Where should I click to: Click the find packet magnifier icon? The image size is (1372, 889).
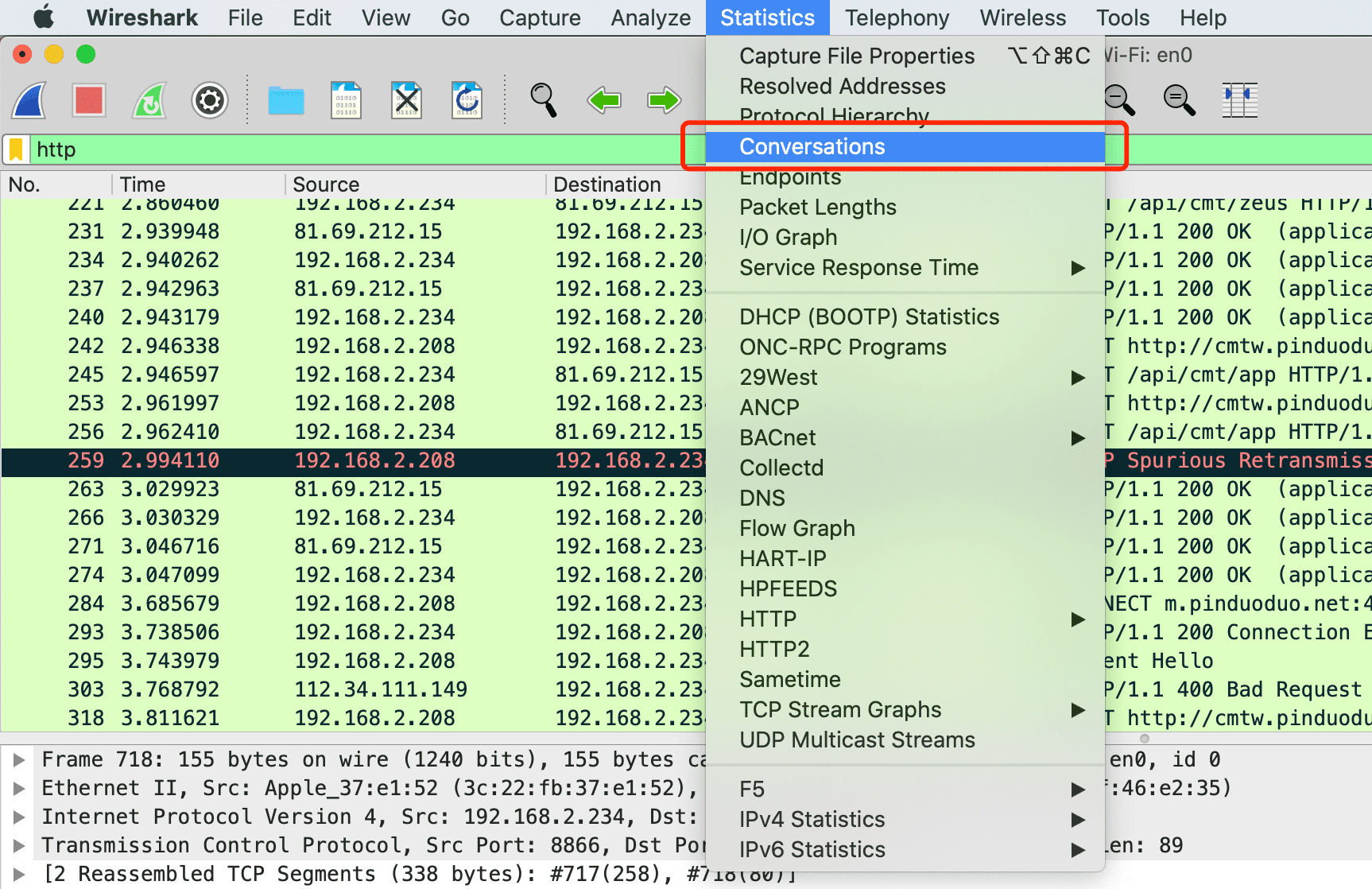[544, 101]
